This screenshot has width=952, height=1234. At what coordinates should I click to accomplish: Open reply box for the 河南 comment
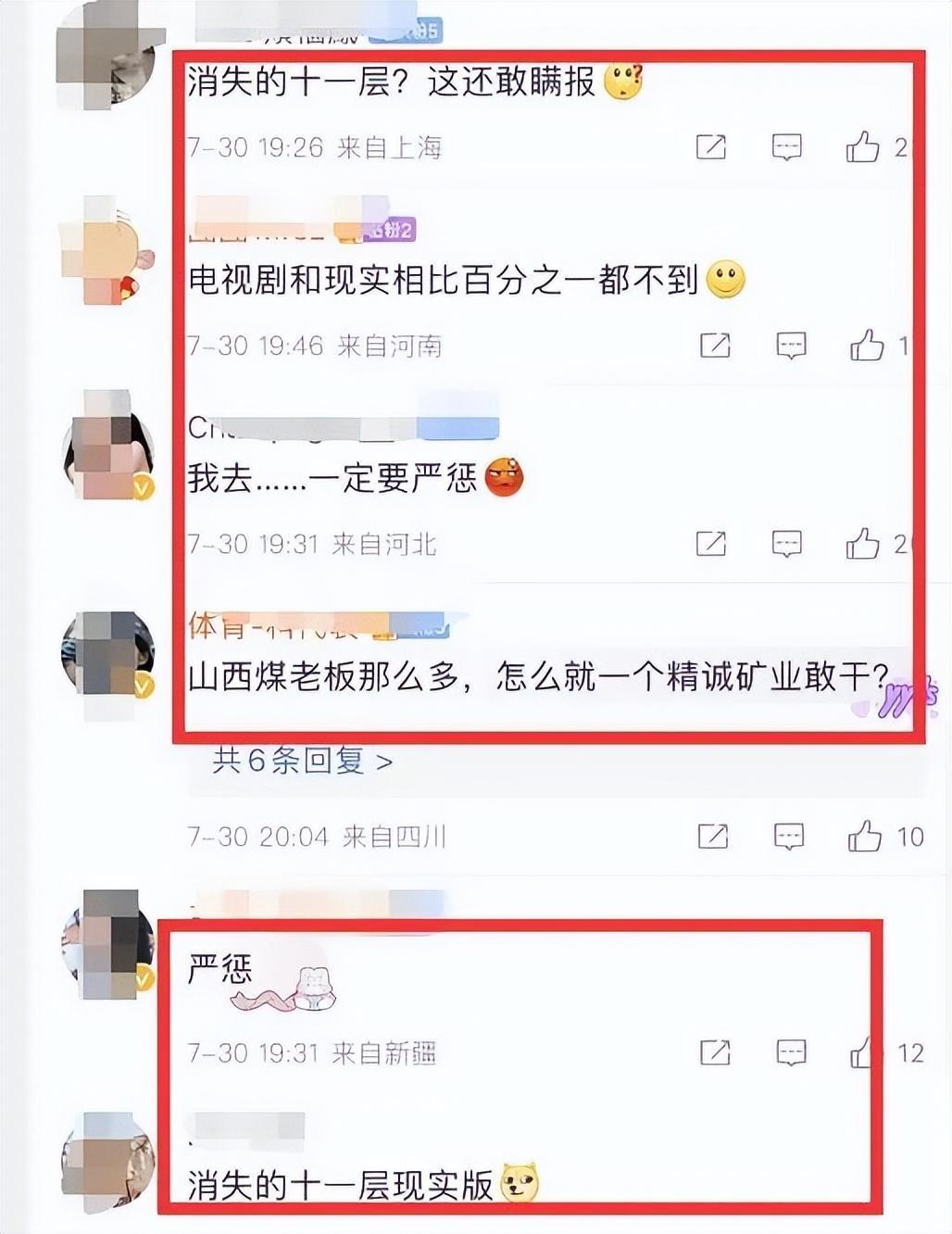click(791, 346)
